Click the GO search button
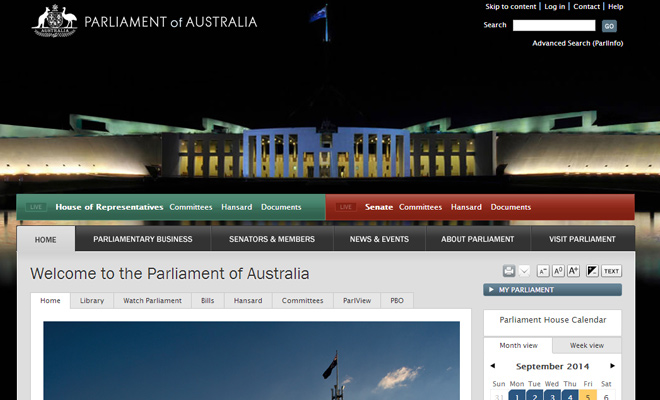The height and width of the screenshot is (400, 660). 609,26
